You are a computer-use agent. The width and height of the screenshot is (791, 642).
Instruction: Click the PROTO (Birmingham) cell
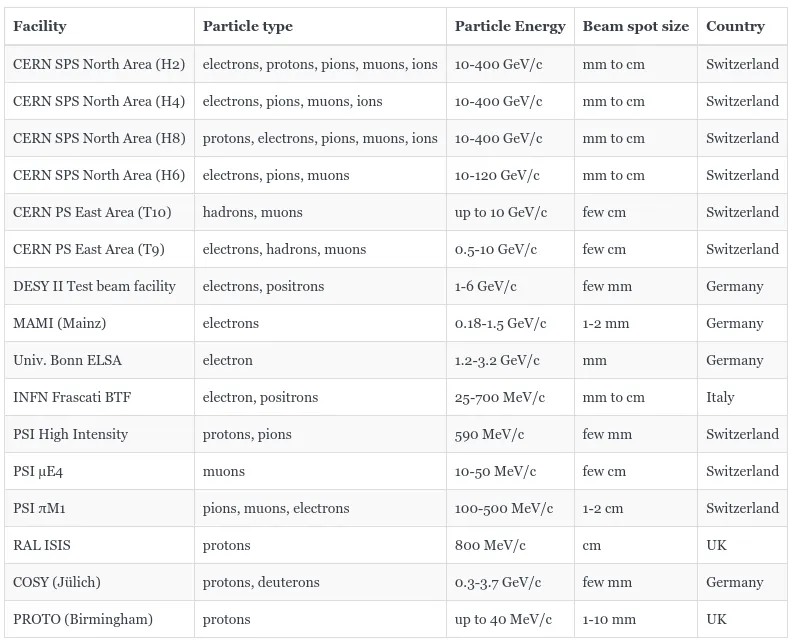tap(99, 619)
